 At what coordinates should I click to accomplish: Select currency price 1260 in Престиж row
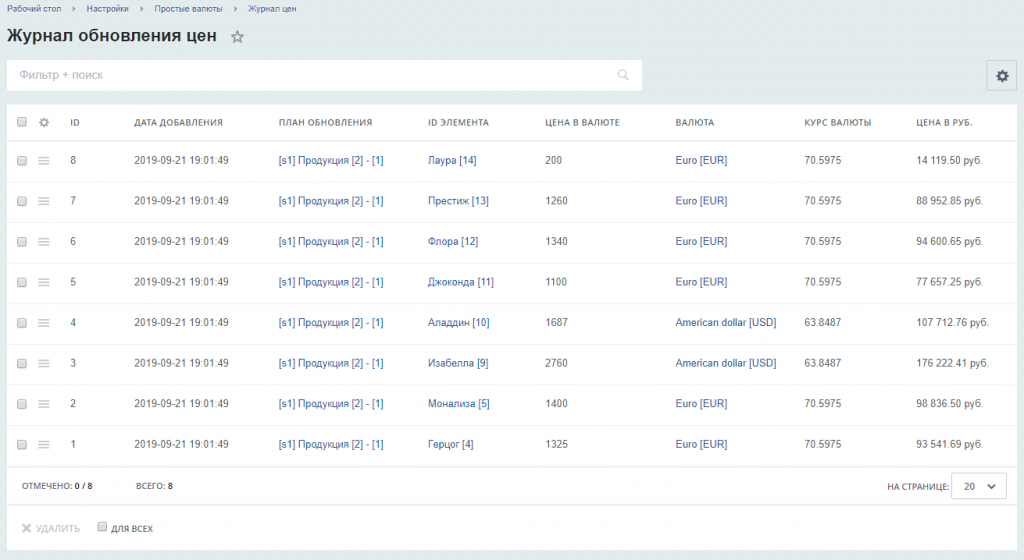[x=556, y=201]
